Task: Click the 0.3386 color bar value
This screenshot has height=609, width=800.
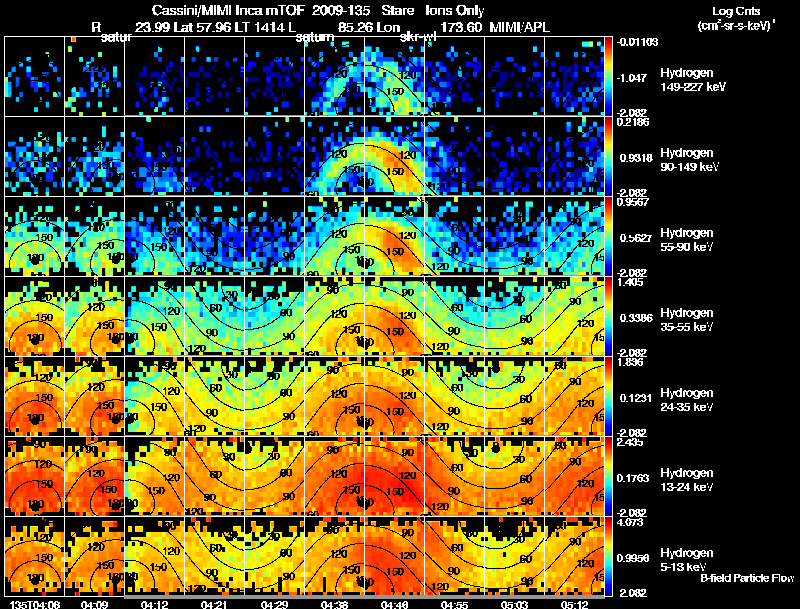Action: point(636,318)
